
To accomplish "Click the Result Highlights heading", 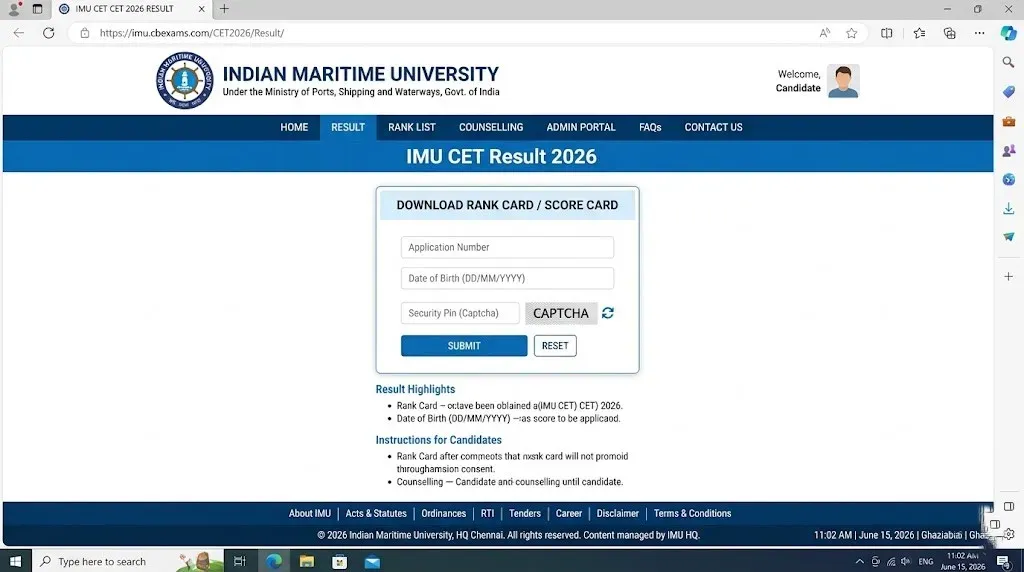I will click(x=415, y=389).
